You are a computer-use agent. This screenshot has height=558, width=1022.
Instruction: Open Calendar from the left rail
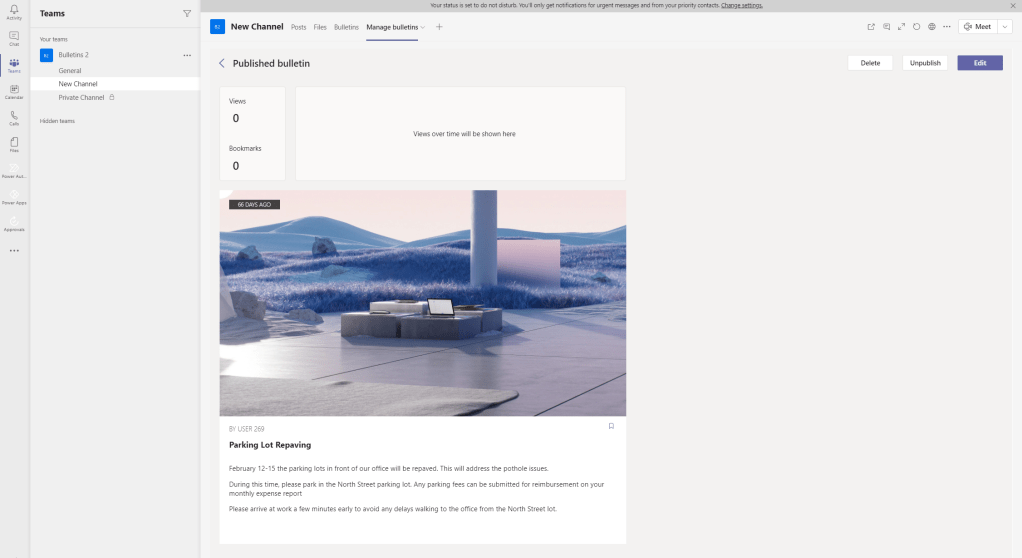pos(14,91)
